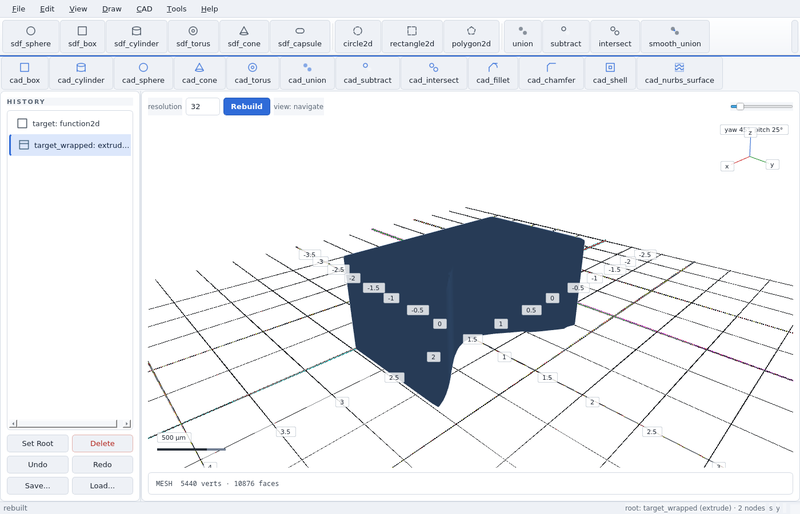Viewport: 800px width, 514px height.
Task: Create a cad_sphere solid
Action: (x=143, y=74)
